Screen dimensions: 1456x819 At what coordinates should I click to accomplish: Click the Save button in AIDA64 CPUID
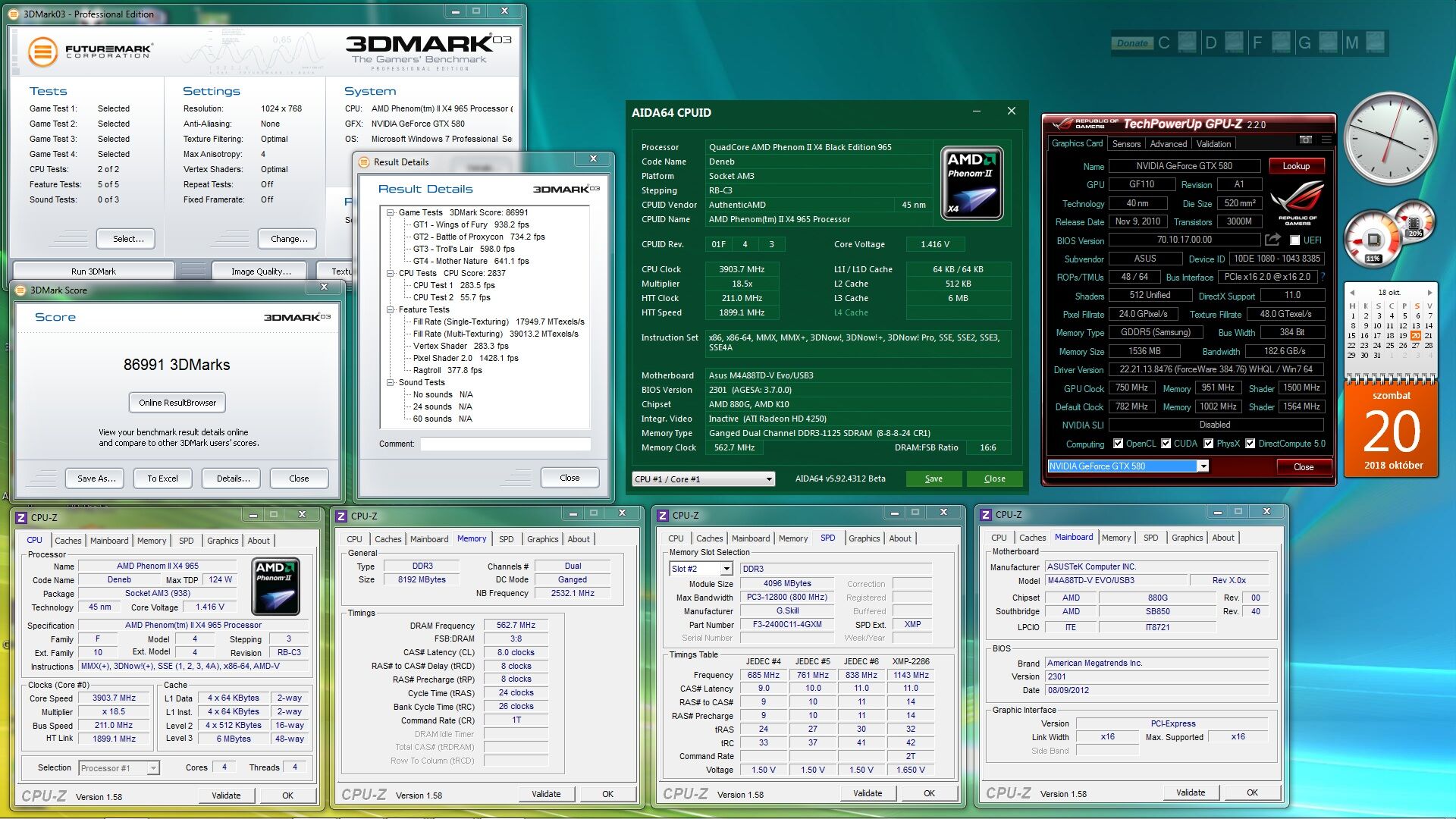[934, 479]
